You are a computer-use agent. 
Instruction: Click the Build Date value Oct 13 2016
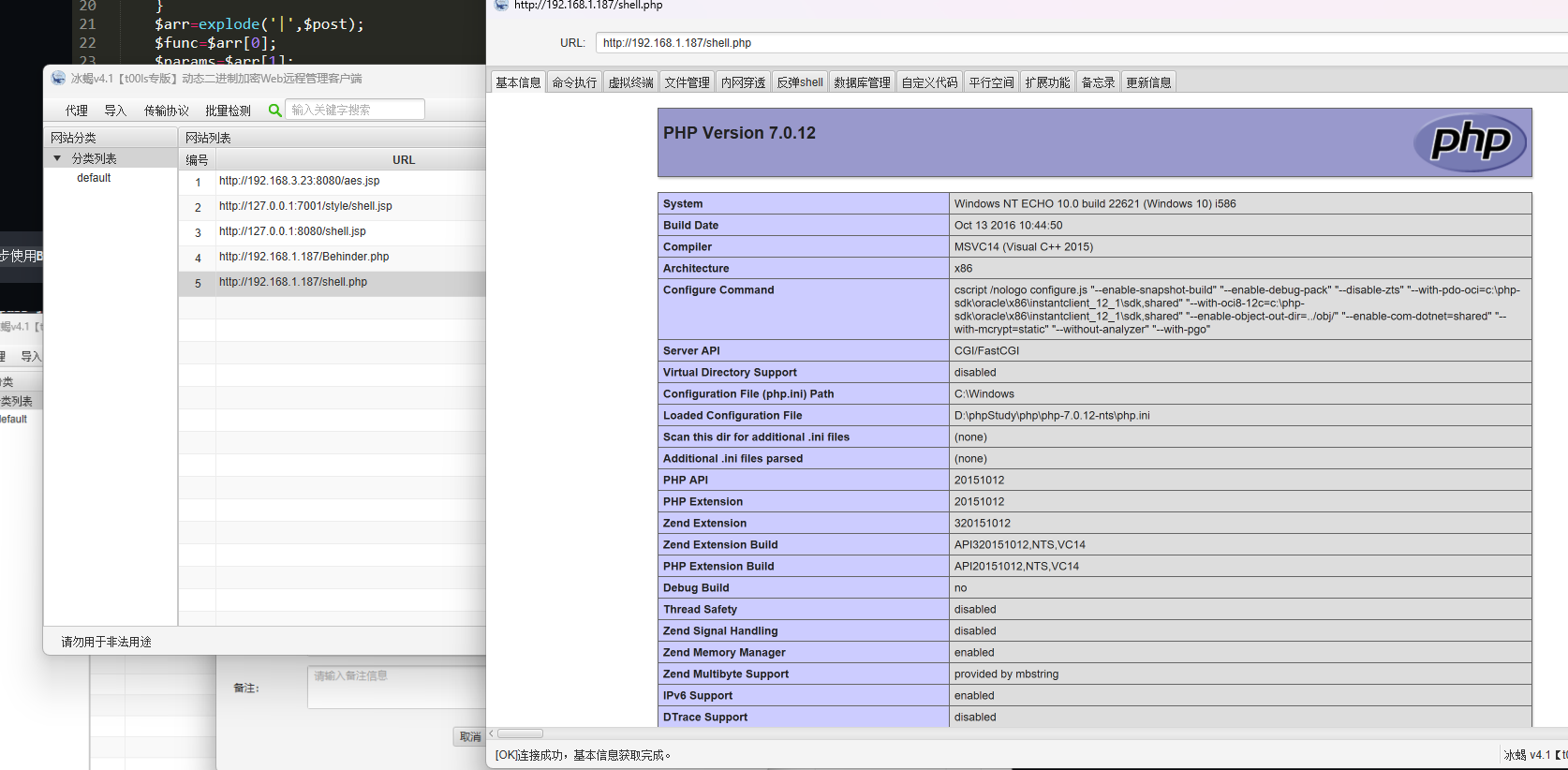[1008, 226]
